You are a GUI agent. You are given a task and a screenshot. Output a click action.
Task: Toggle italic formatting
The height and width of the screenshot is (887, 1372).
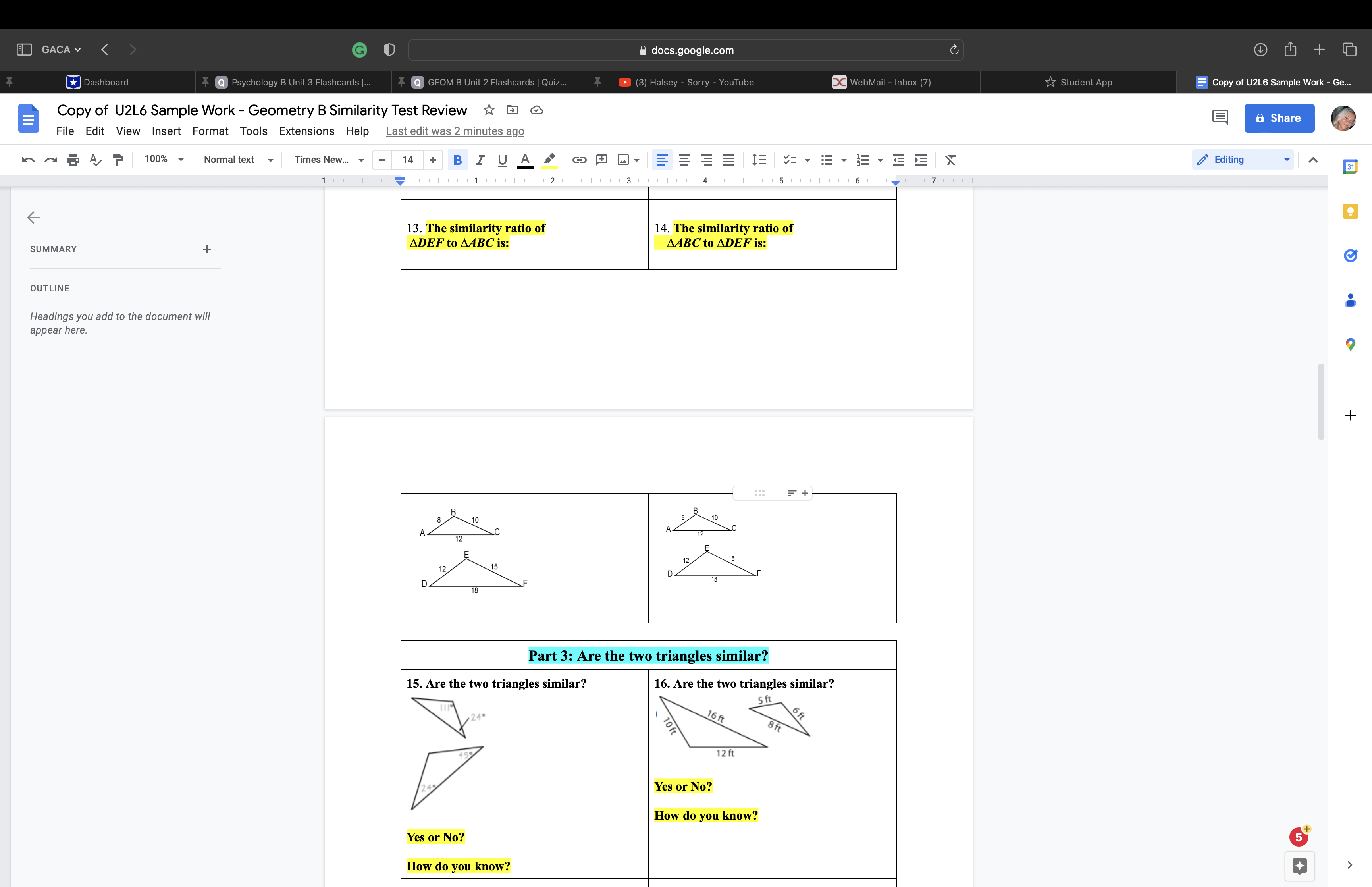[x=480, y=160]
